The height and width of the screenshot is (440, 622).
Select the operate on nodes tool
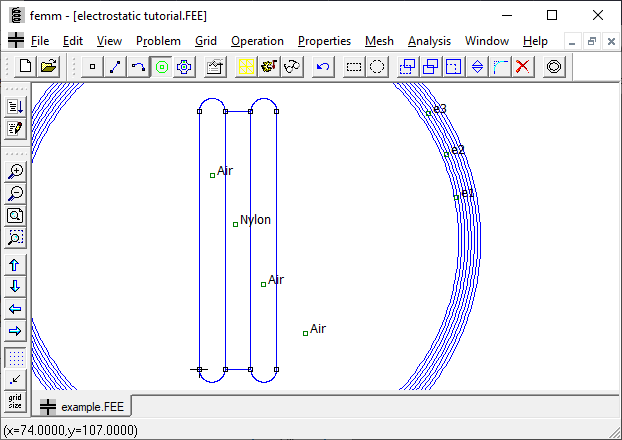(91, 67)
